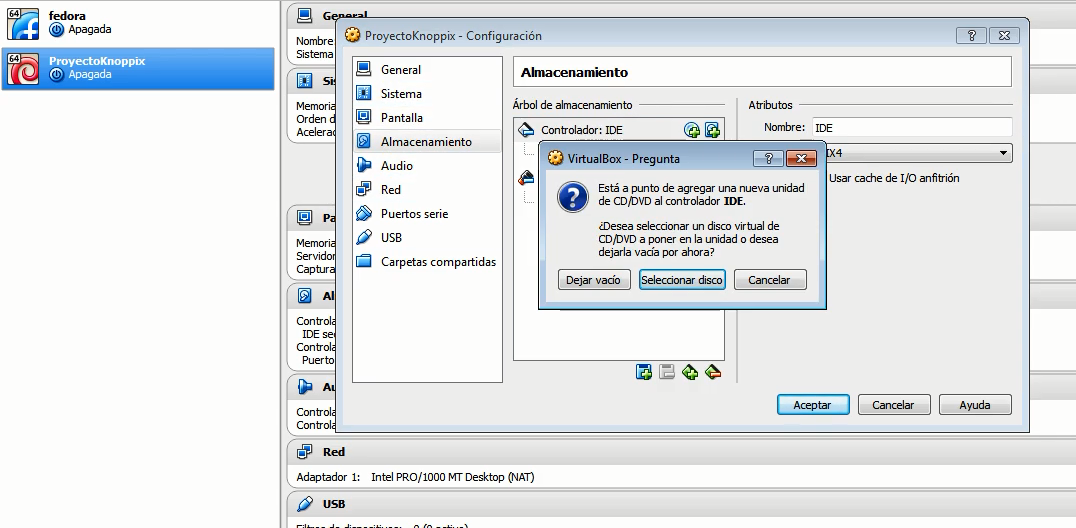Open the Audio settings page
This screenshot has height=528, width=1076.
[428, 165]
